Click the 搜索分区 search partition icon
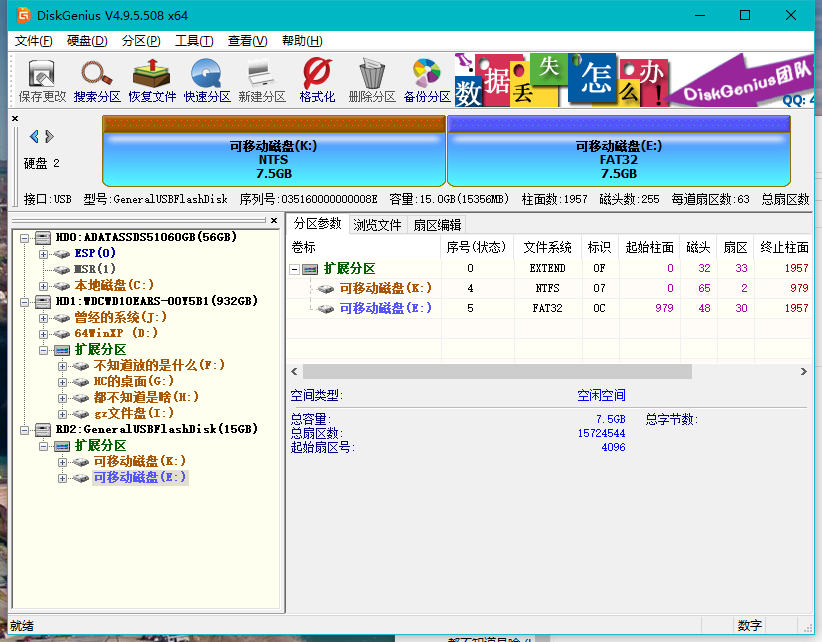This screenshot has width=822, height=642. [x=97, y=80]
